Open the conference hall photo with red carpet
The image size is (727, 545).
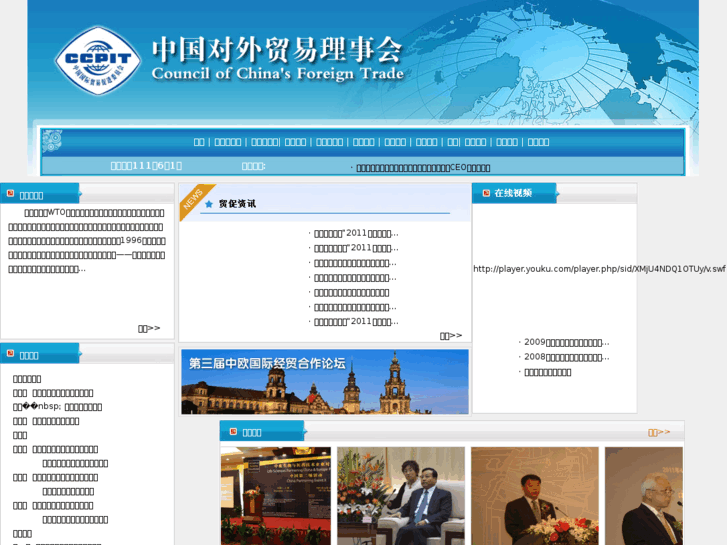276,496
